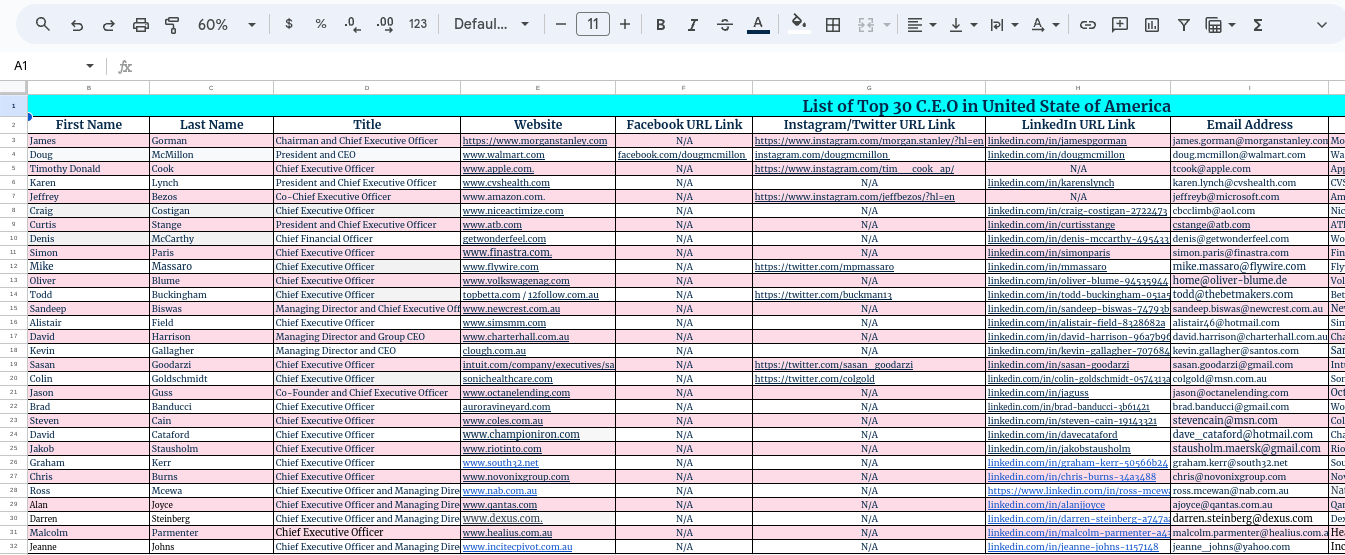1345x555 pixels.
Task: Decrease font size with minus button
Action: click(560, 24)
